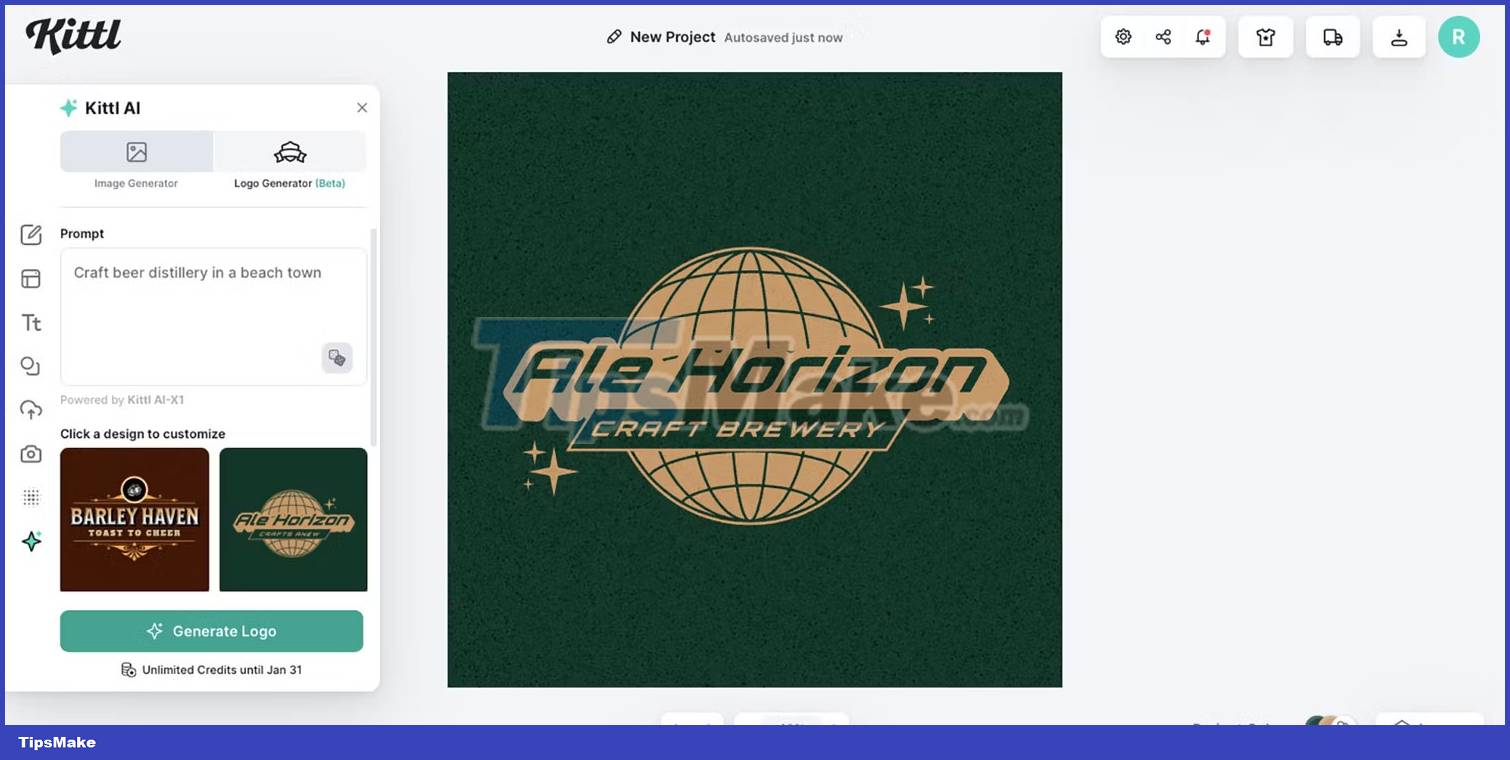This screenshot has height=760, width=1510.
Task: Open the photos camera icon in sidebar
Action: tap(31, 454)
